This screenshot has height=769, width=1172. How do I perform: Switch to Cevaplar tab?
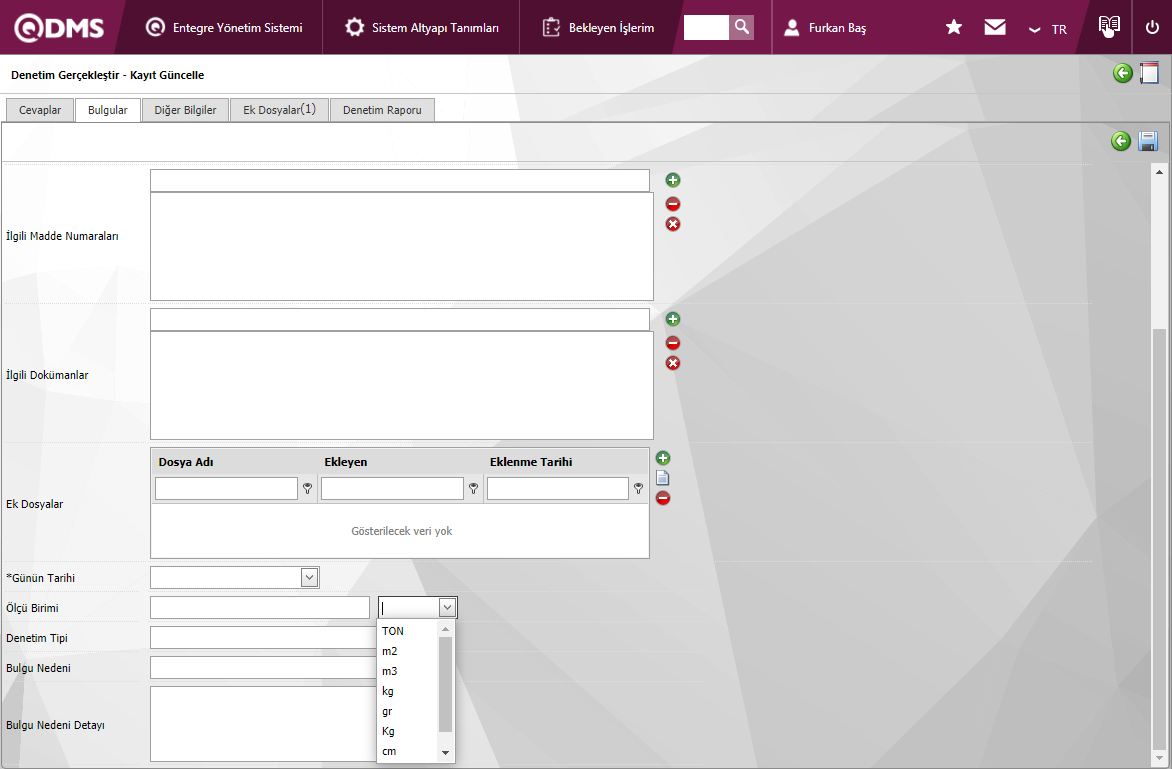[40, 110]
